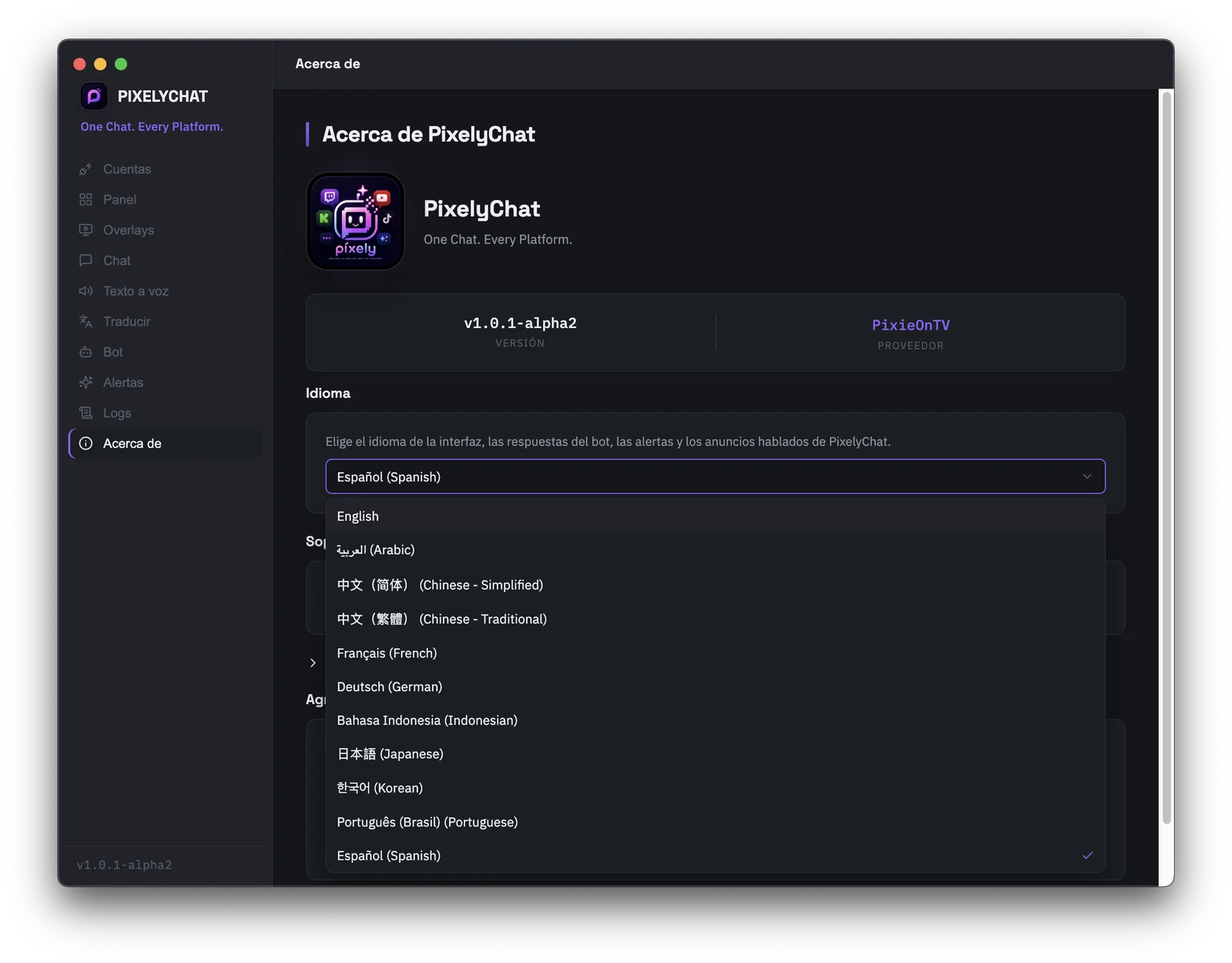The height and width of the screenshot is (963, 1232).
Task: Pick Deutsch (German) from the list
Action: pyautogui.click(x=715, y=687)
